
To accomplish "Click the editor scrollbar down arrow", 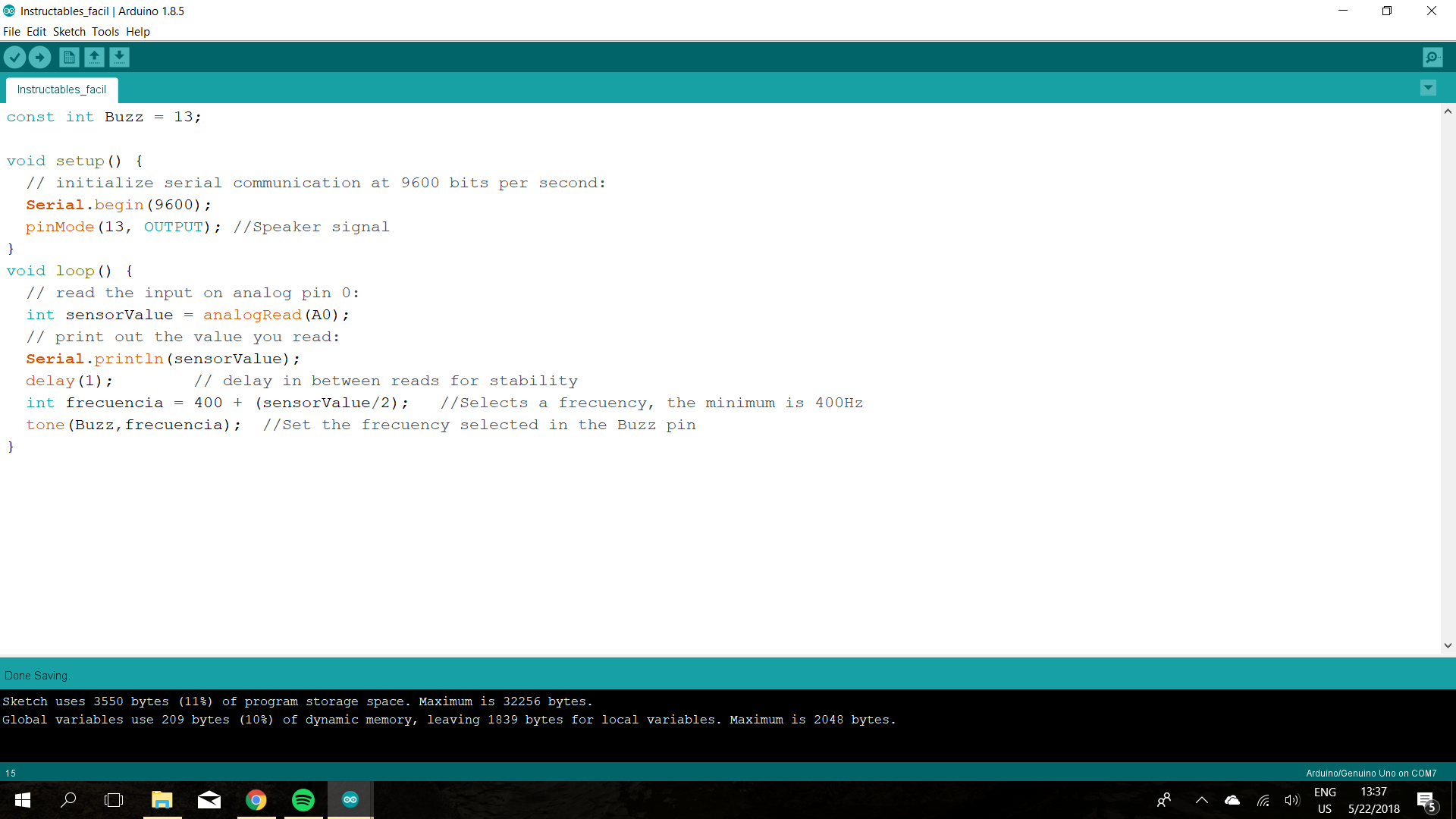I will (x=1448, y=646).
